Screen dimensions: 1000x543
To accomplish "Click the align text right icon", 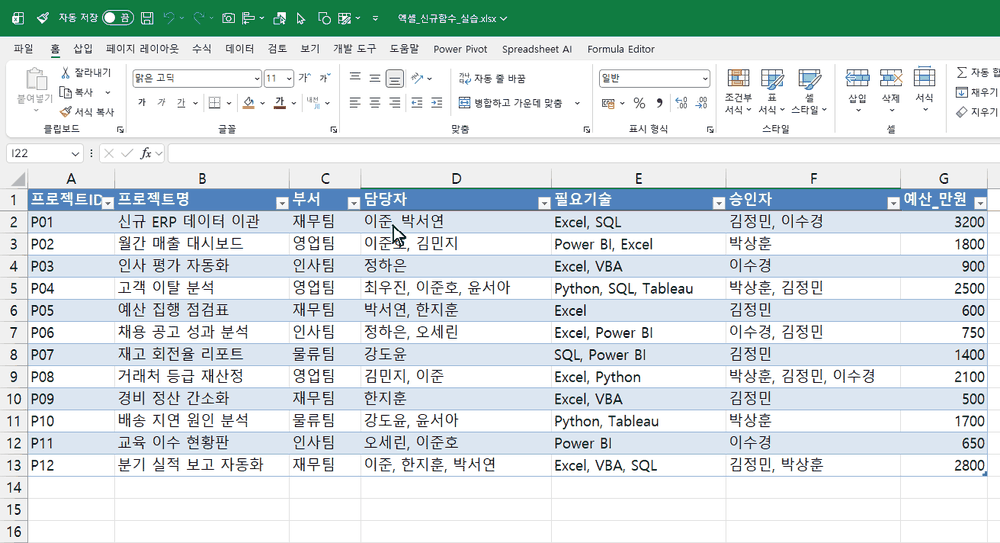I will 395,103.
